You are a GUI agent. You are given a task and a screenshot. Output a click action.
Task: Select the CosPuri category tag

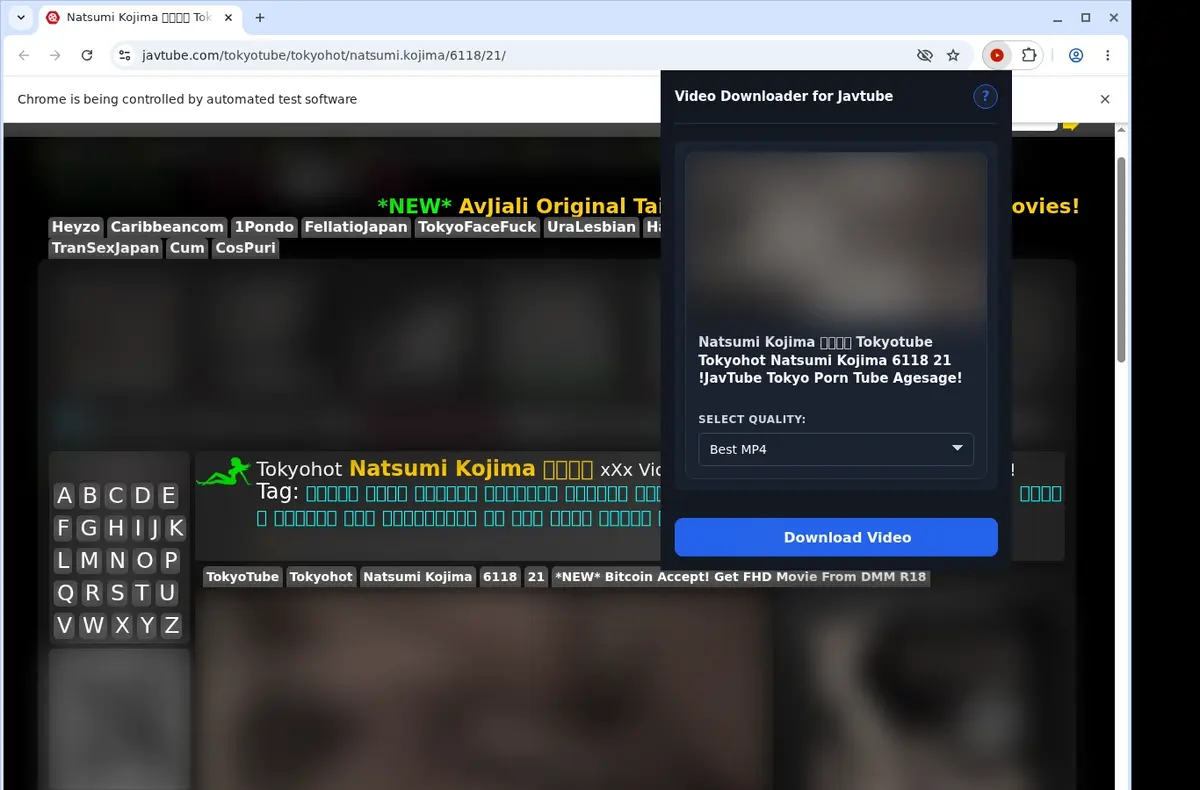click(246, 248)
